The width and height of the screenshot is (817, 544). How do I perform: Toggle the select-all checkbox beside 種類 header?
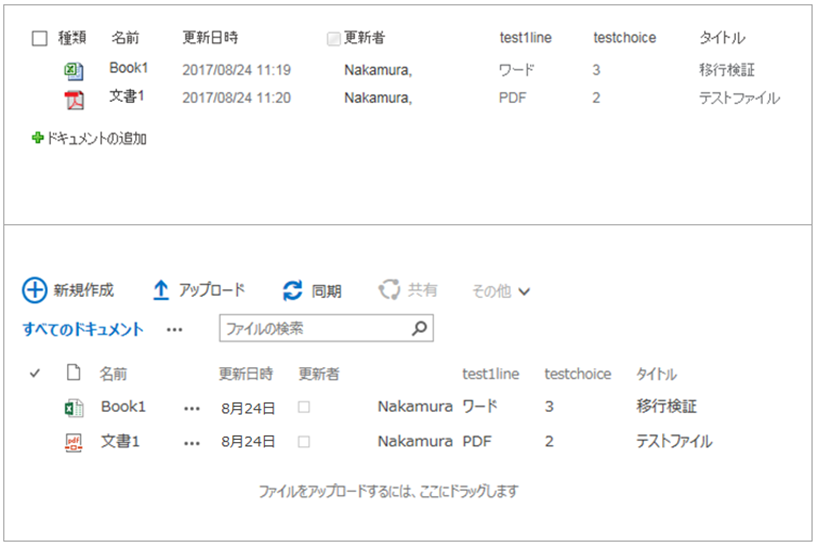coord(40,38)
